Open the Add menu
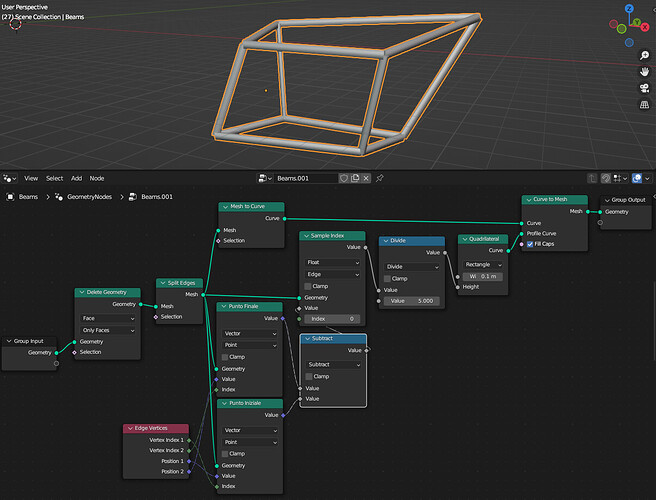This screenshot has width=656, height=500. click(x=76, y=179)
